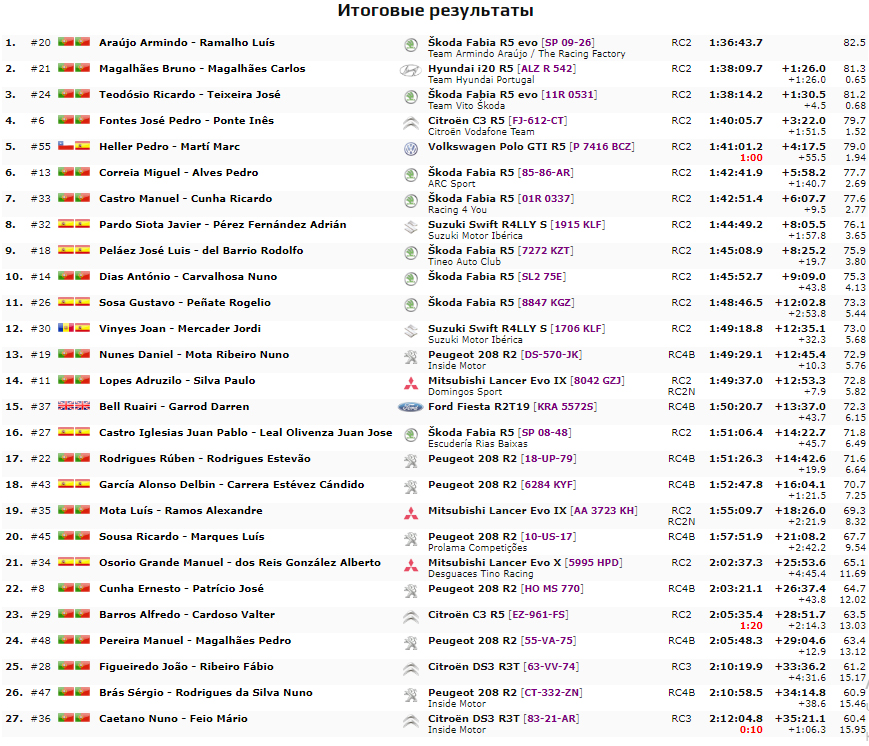
Task: Click the Volkswagen logo for Polo GTI R5
Action: pyautogui.click(x=410, y=148)
